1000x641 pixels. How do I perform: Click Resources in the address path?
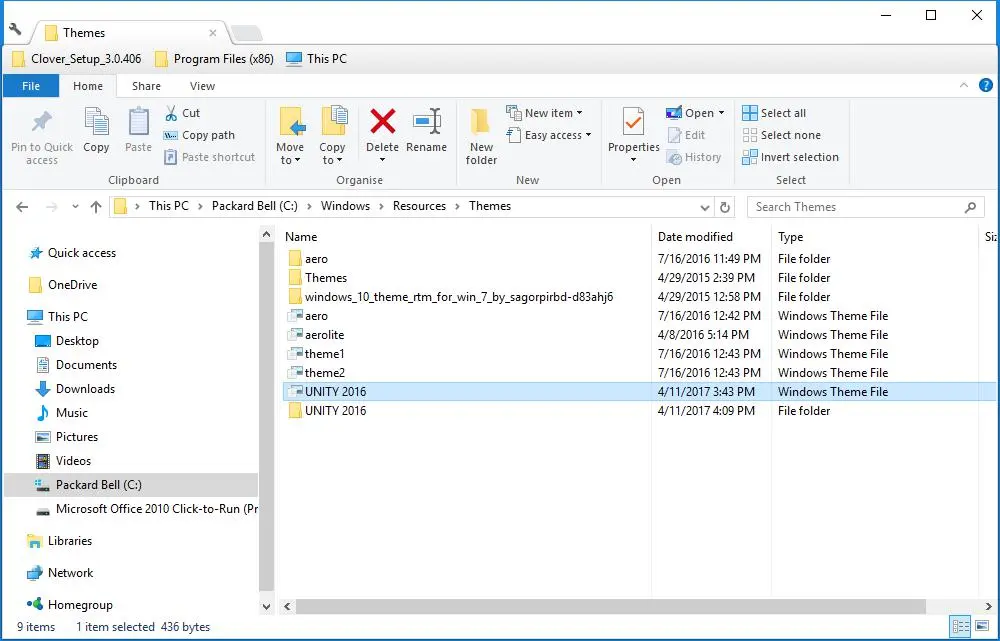click(419, 206)
